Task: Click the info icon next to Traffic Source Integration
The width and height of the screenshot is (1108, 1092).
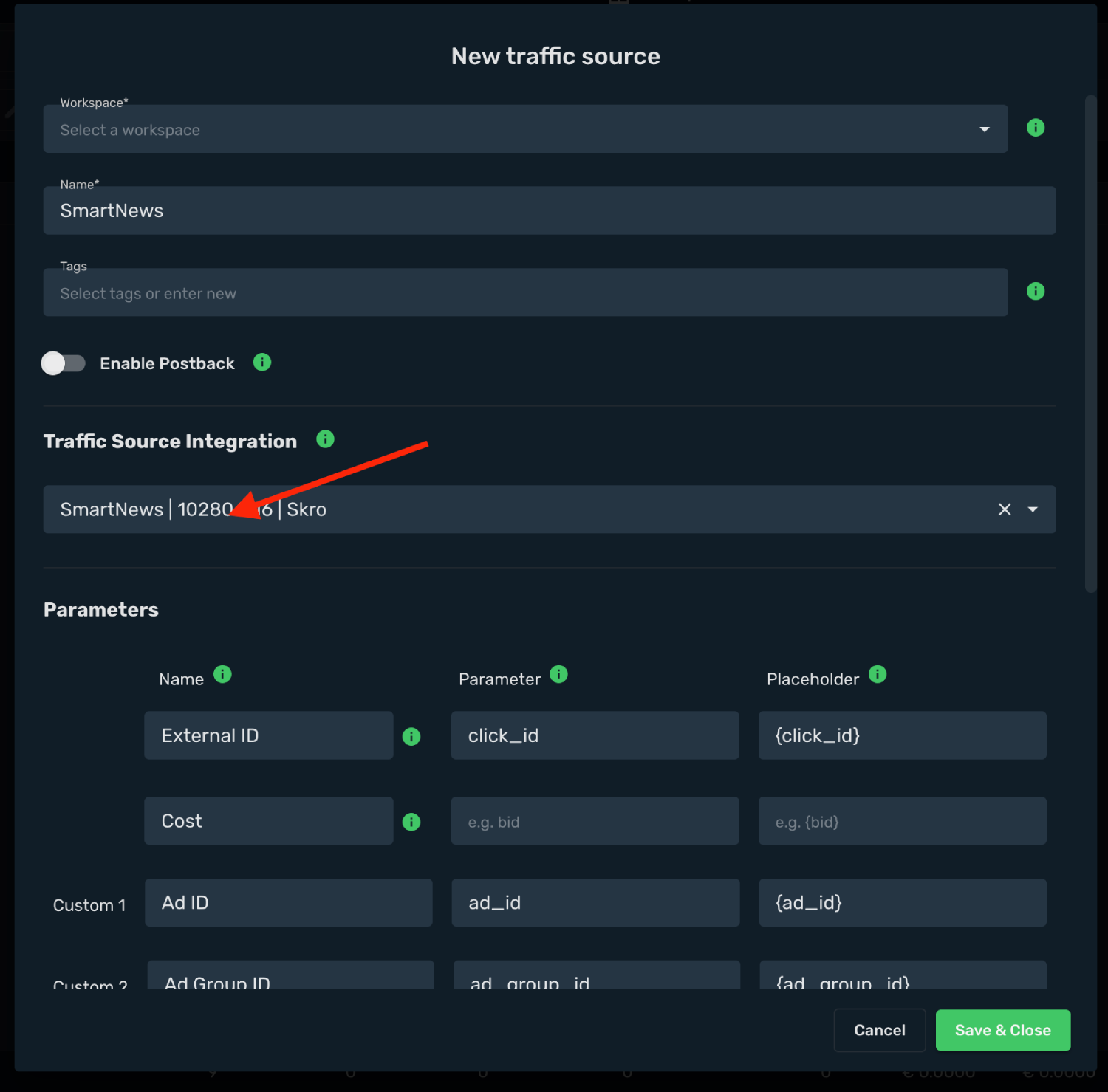Action: tap(325, 439)
